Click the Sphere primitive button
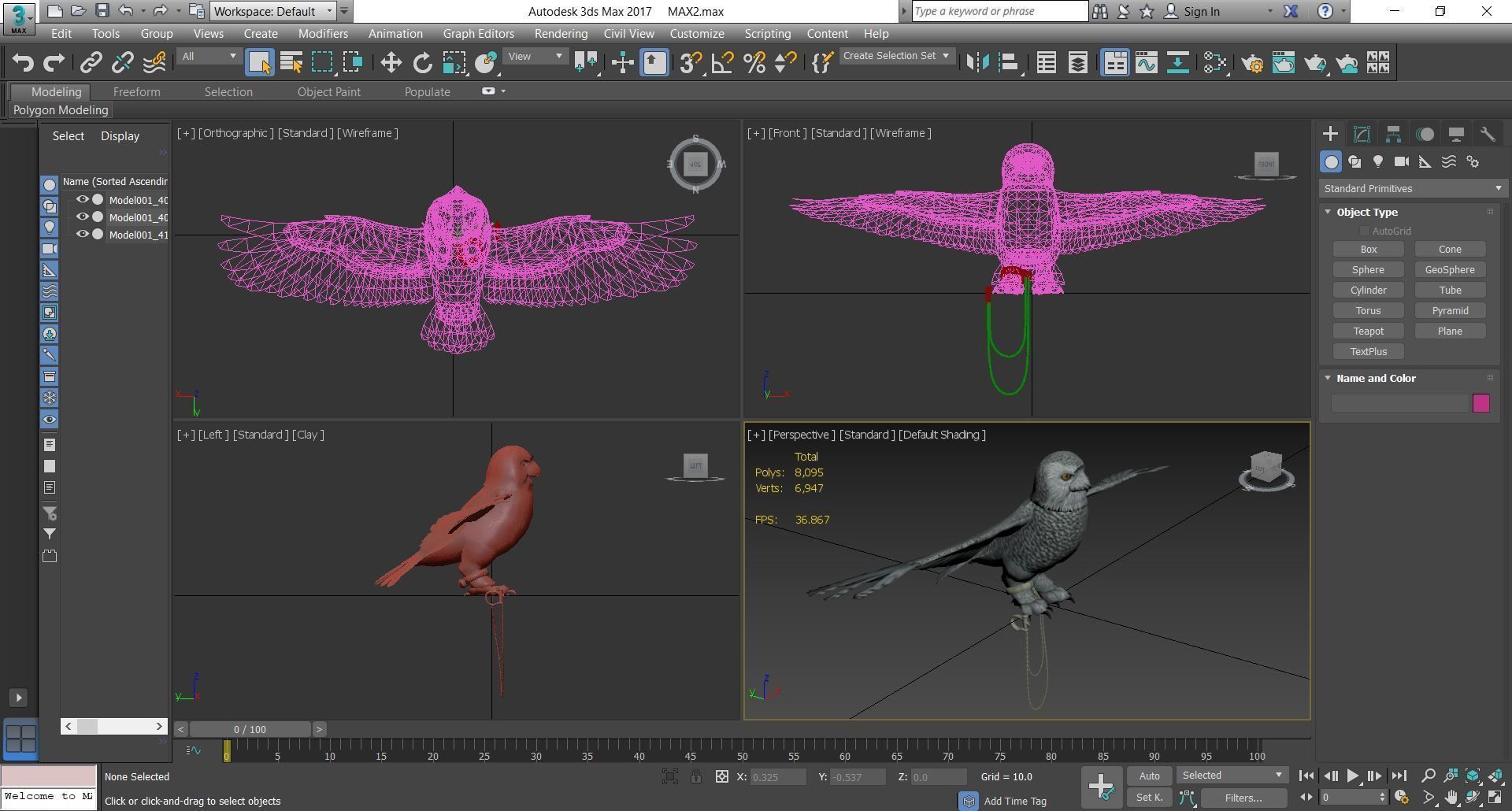Image resolution: width=1512 pixels, height=811 pixels. pos(1368,270)
